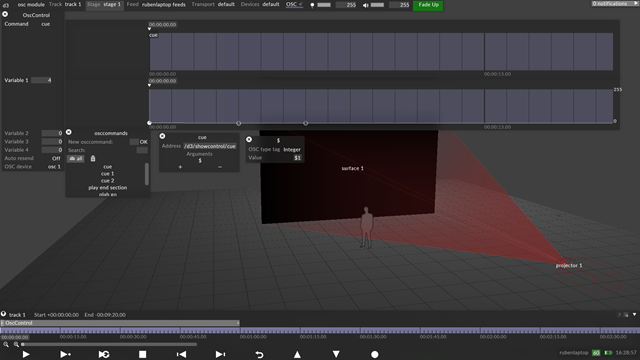Close the OscControl editor panel
640x360 pixels.
5,14
